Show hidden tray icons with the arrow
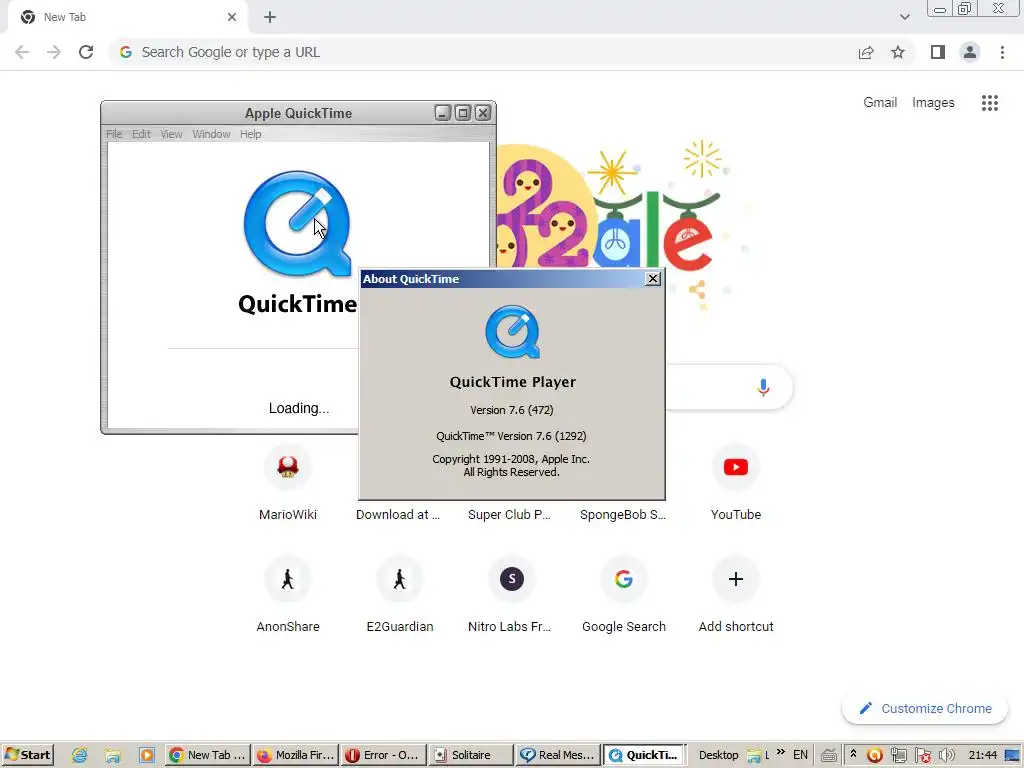This screenshot has height=768, width=1024. [853, 754]
